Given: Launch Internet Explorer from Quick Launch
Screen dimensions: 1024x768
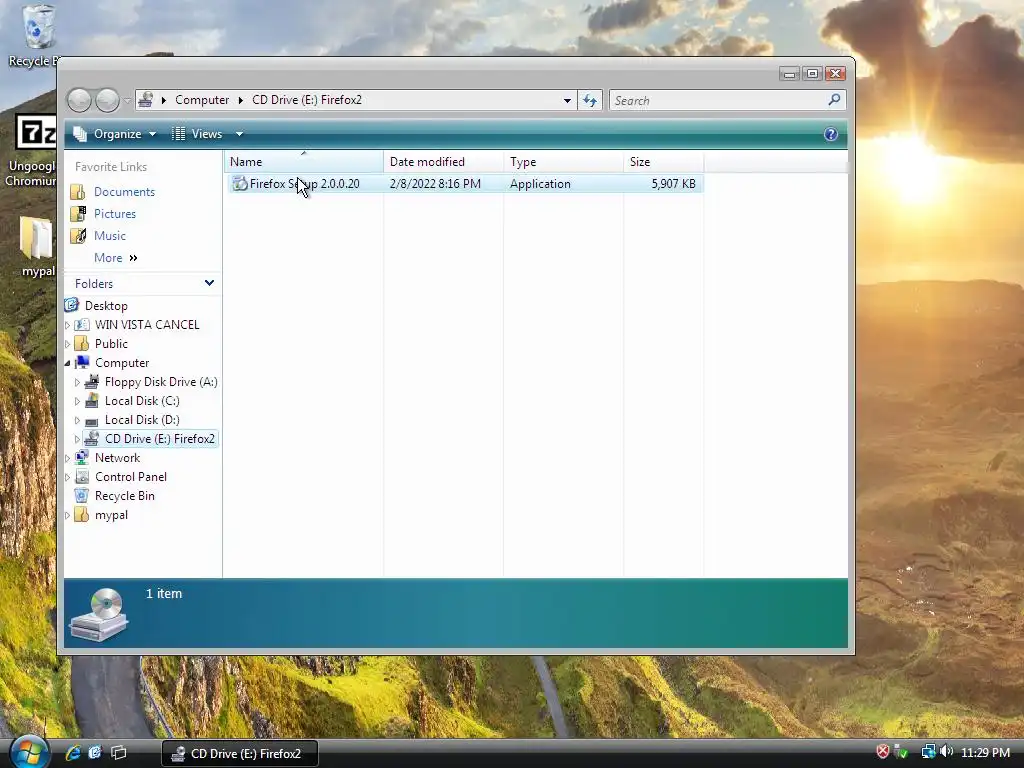Looking at the screenshot, I should (x=73, y=753).
